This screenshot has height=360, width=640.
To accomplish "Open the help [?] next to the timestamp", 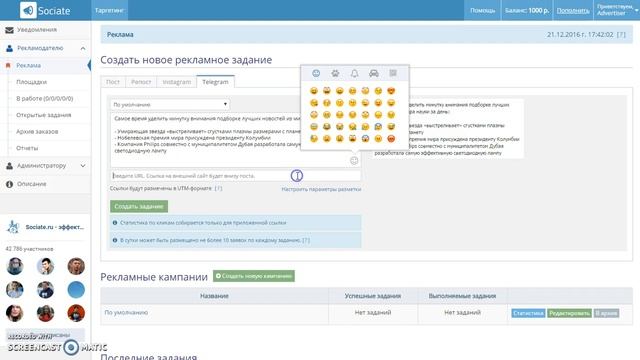I will pyautogui.click(x=621, y=35).
